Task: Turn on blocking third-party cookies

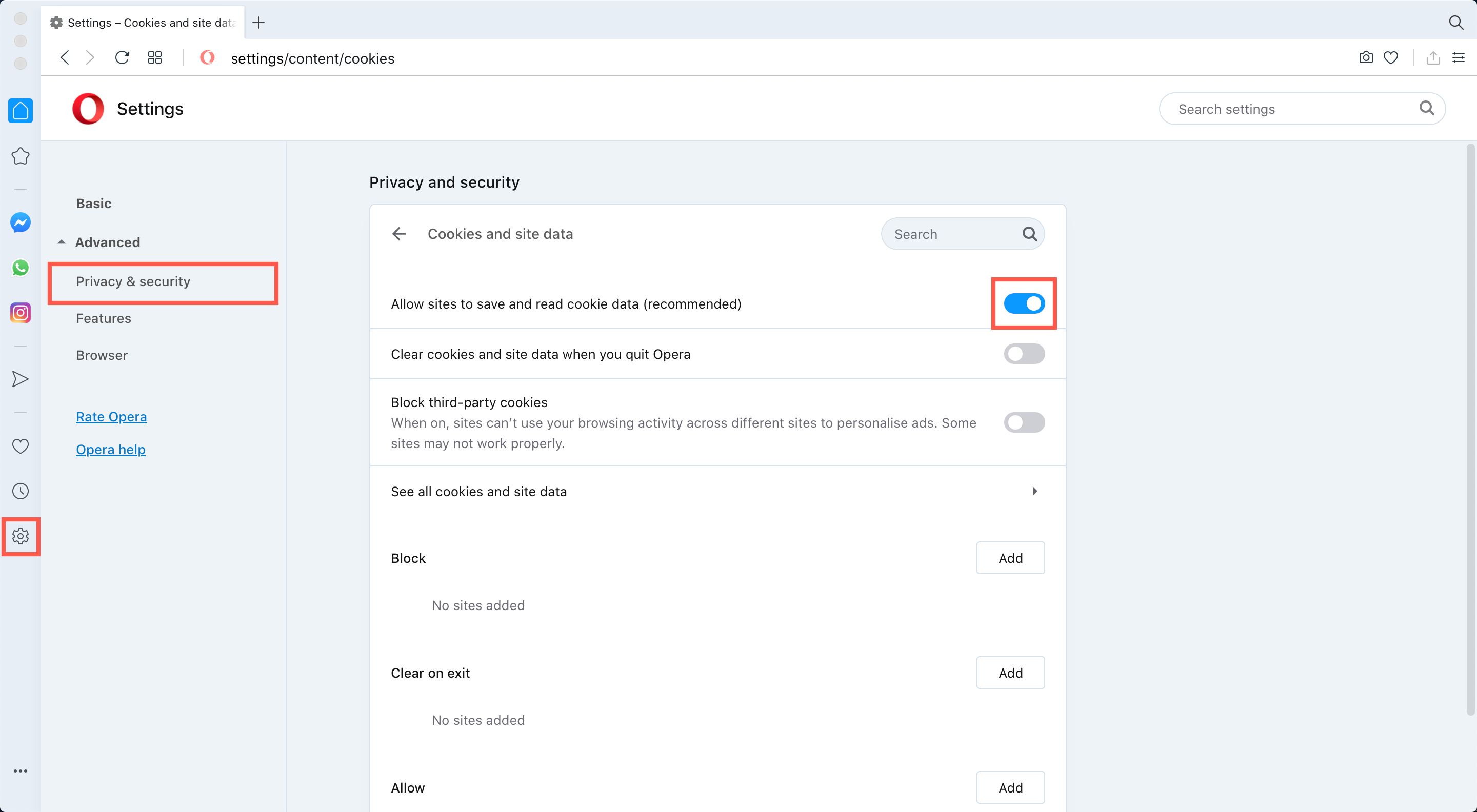Action: click(x=1024, y=422)
